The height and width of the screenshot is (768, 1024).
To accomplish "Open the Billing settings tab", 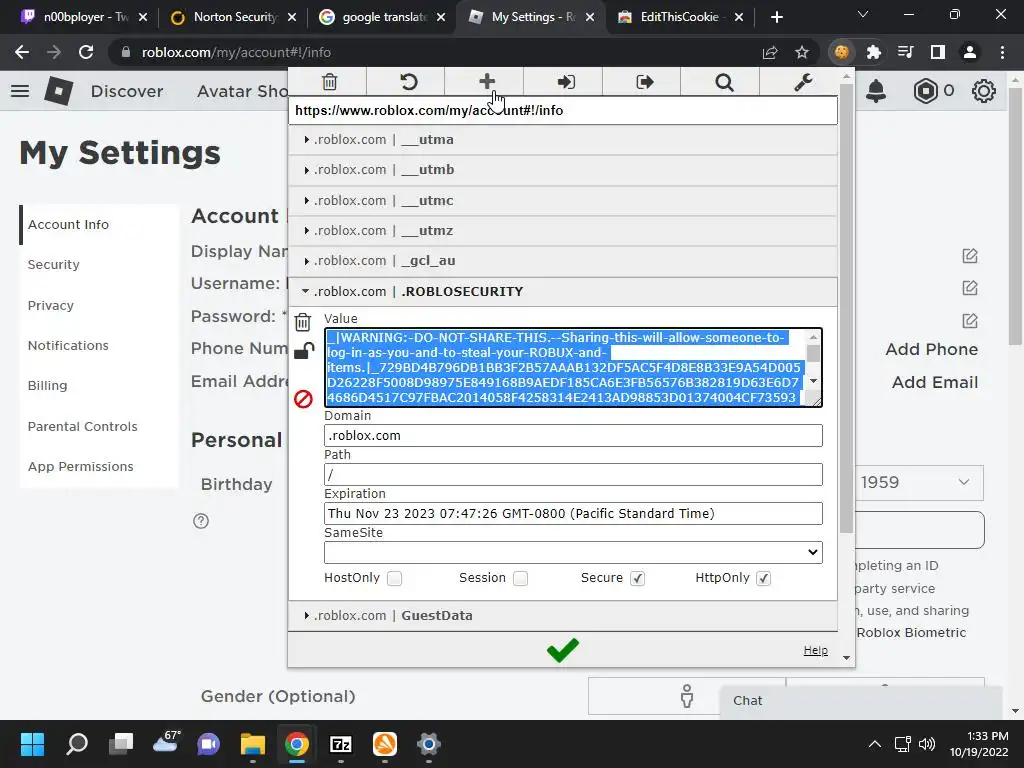I will [x=47, y=385].
